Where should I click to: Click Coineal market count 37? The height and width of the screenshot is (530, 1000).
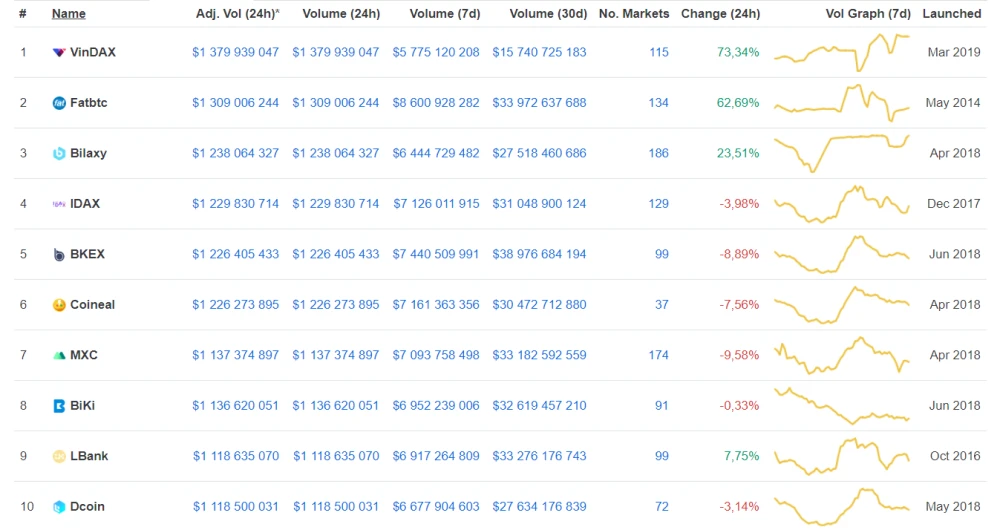(x=661, y=304)
